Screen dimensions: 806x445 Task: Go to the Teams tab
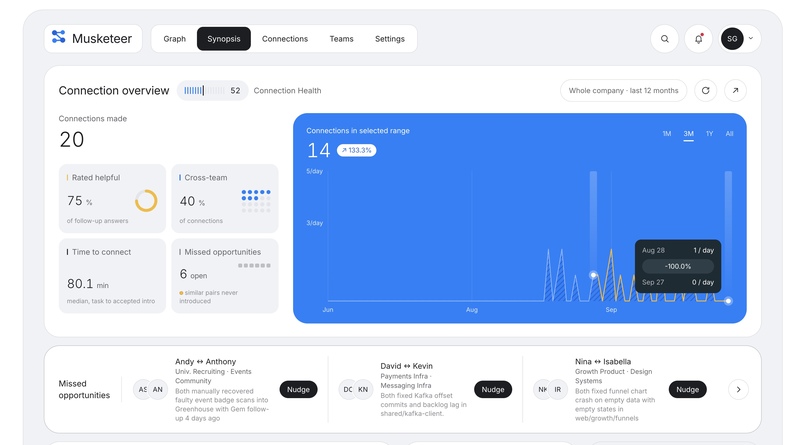341,39
